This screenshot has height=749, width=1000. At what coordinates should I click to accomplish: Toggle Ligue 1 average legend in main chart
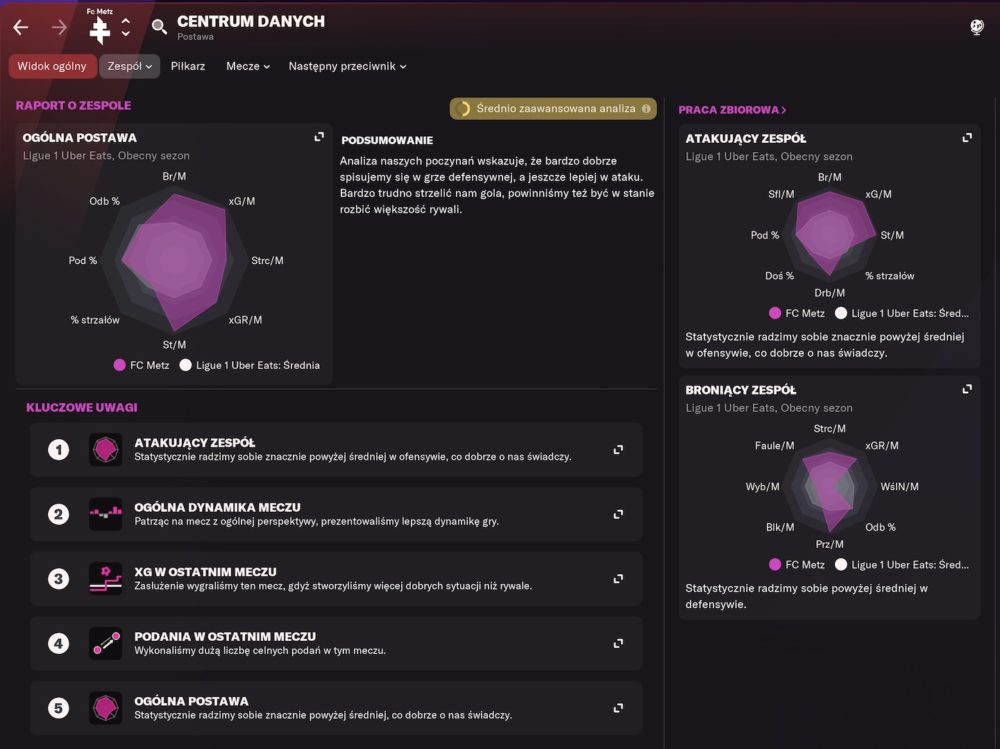pyautogui.click(x=250, y=365)
